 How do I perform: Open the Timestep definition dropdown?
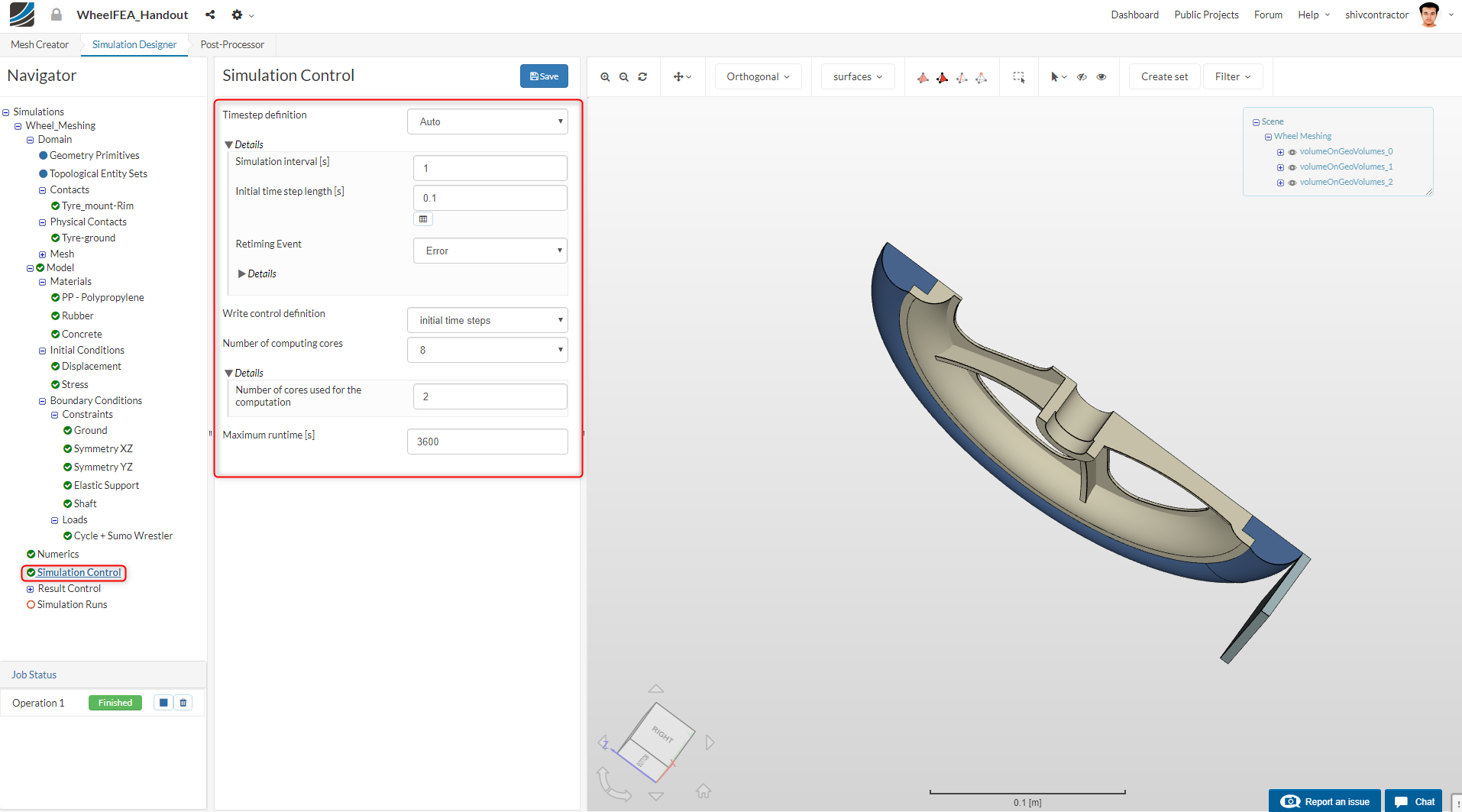(x=487, y=121)
